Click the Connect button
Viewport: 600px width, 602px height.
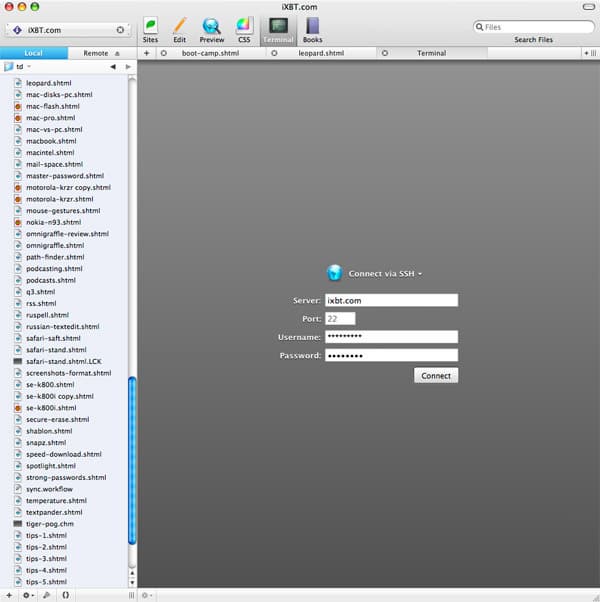click(436, 375)
